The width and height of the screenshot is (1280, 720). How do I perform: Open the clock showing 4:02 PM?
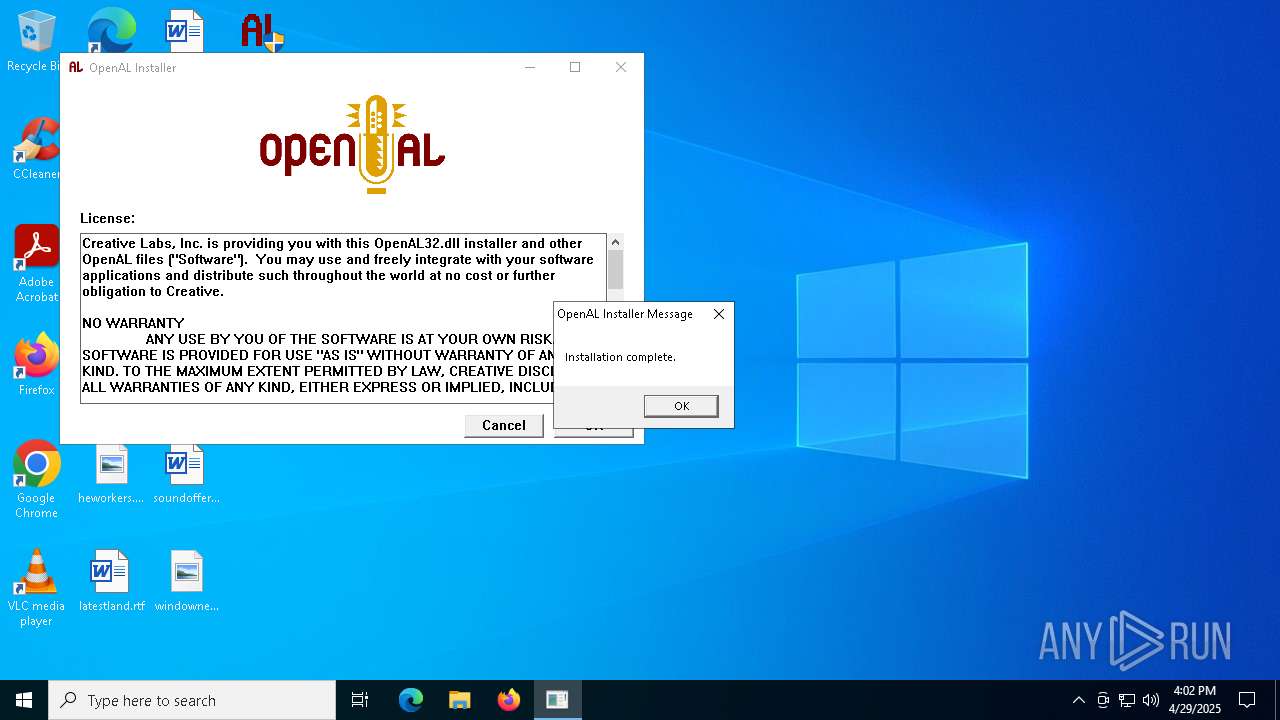pyautogui.click(x=1195, y=700)
